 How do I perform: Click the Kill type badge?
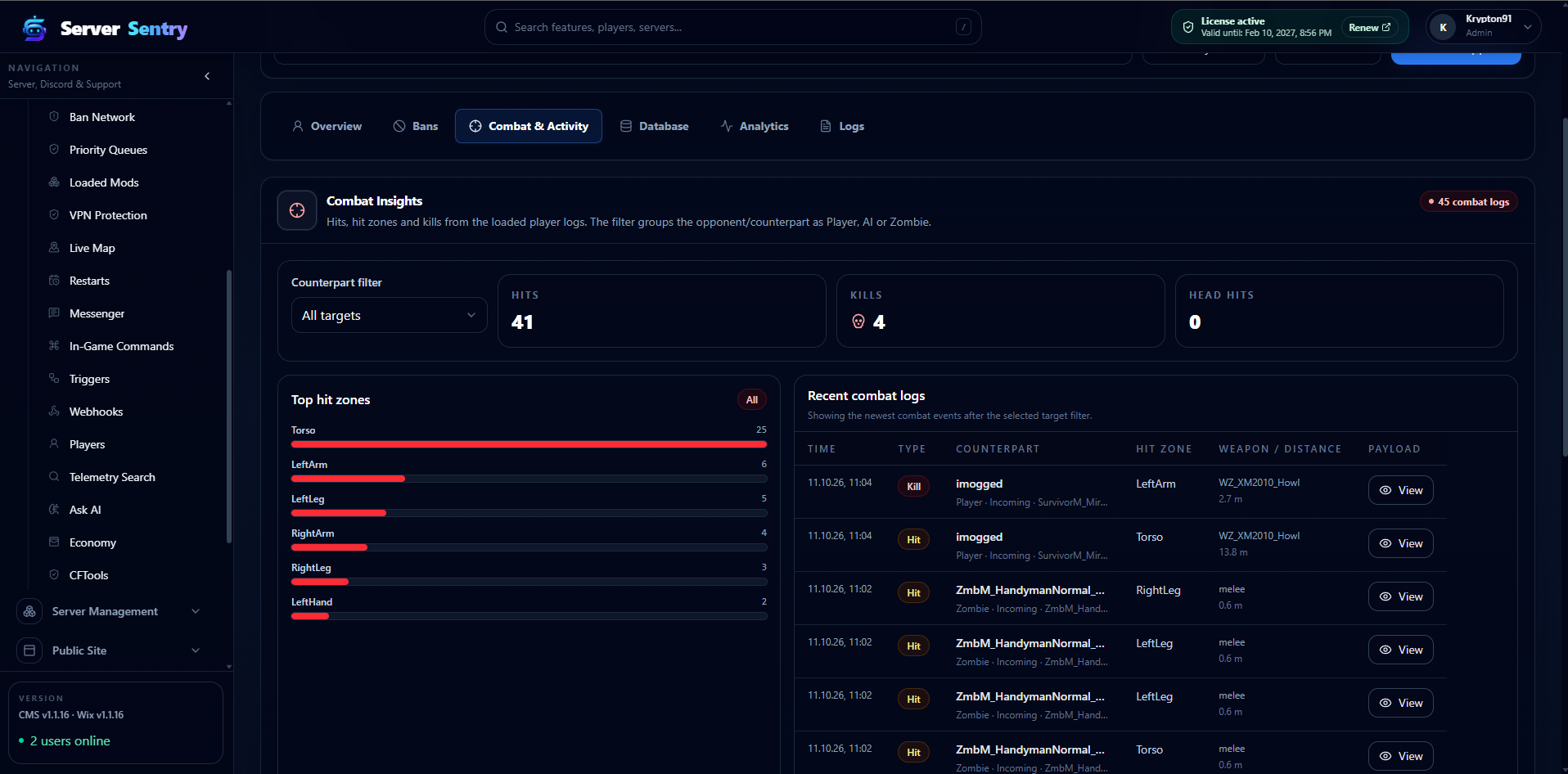click(913, 486)
